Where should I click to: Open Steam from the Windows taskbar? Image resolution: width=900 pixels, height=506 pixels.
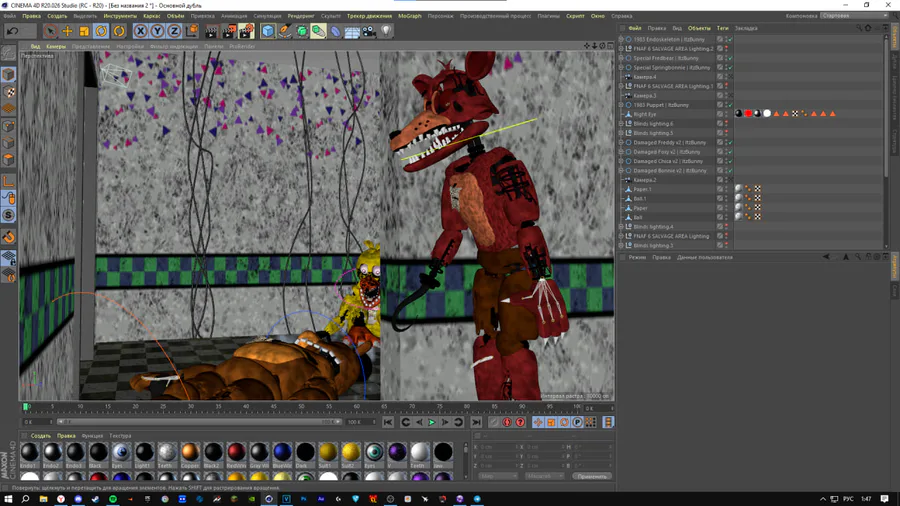pos(95,499)
